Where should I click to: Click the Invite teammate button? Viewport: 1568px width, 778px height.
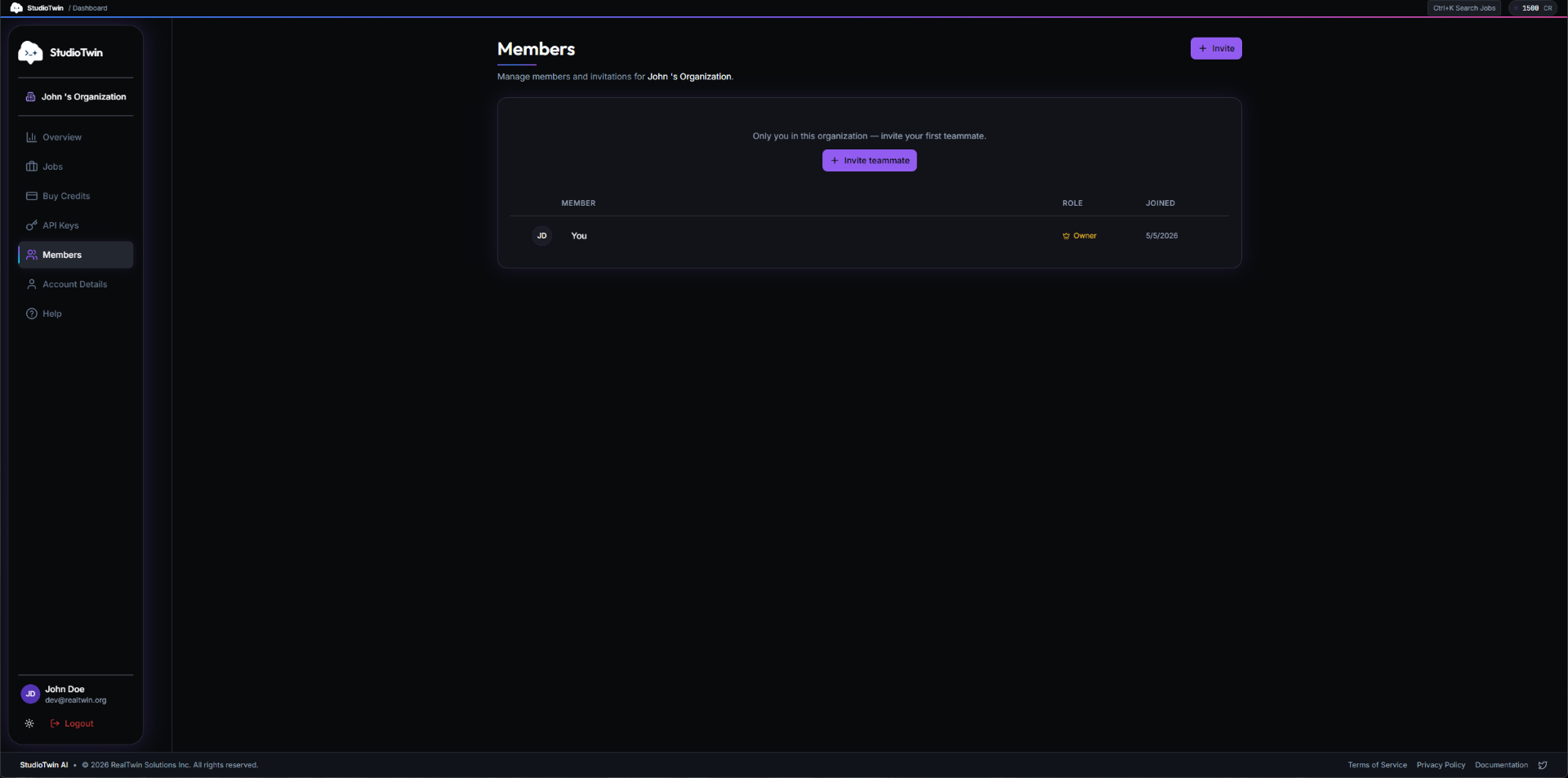[x=869, y=160]
